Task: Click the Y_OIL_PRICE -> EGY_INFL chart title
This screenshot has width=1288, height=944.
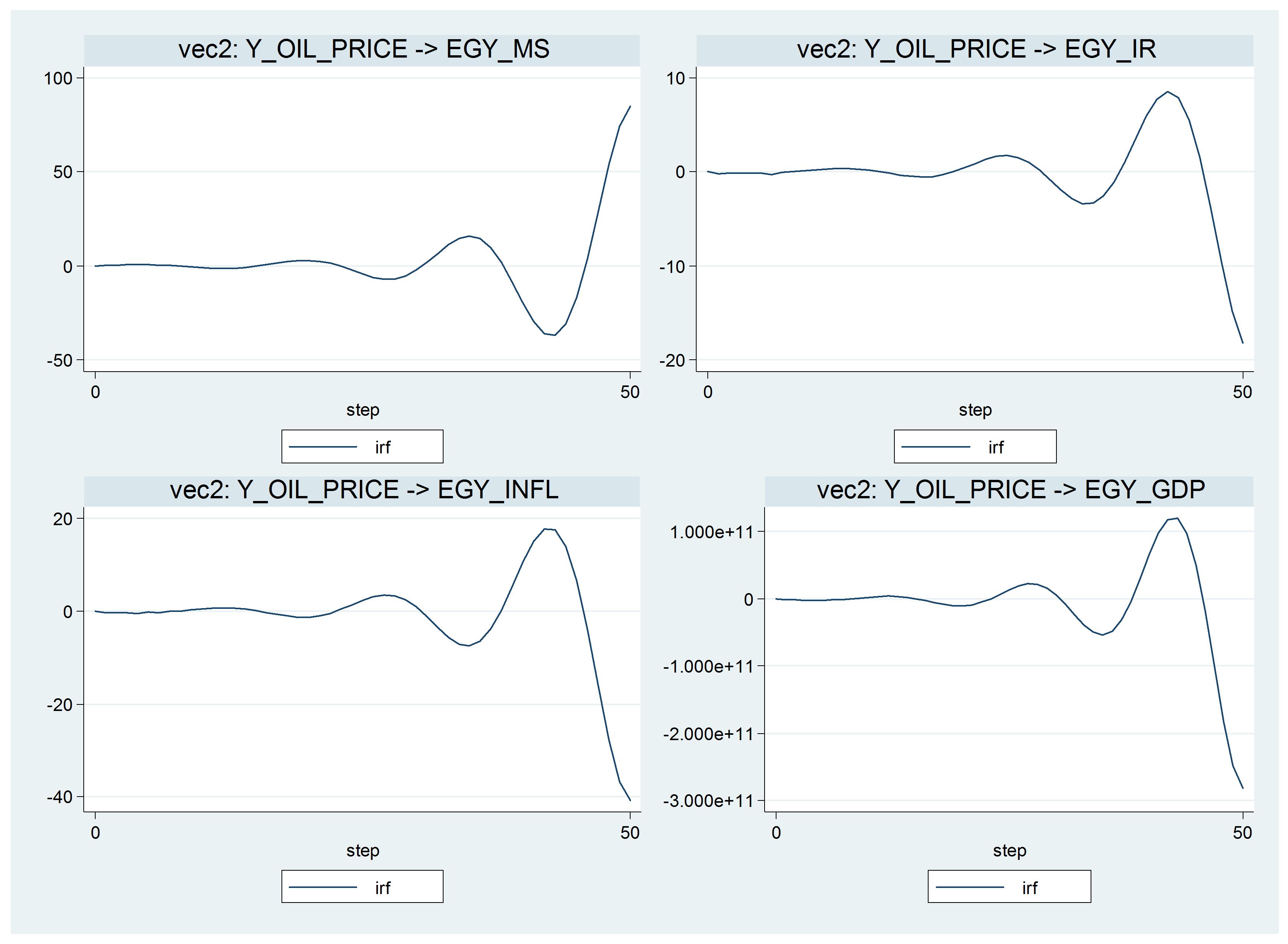Action: pyautogui.click(x=364, y=490)
